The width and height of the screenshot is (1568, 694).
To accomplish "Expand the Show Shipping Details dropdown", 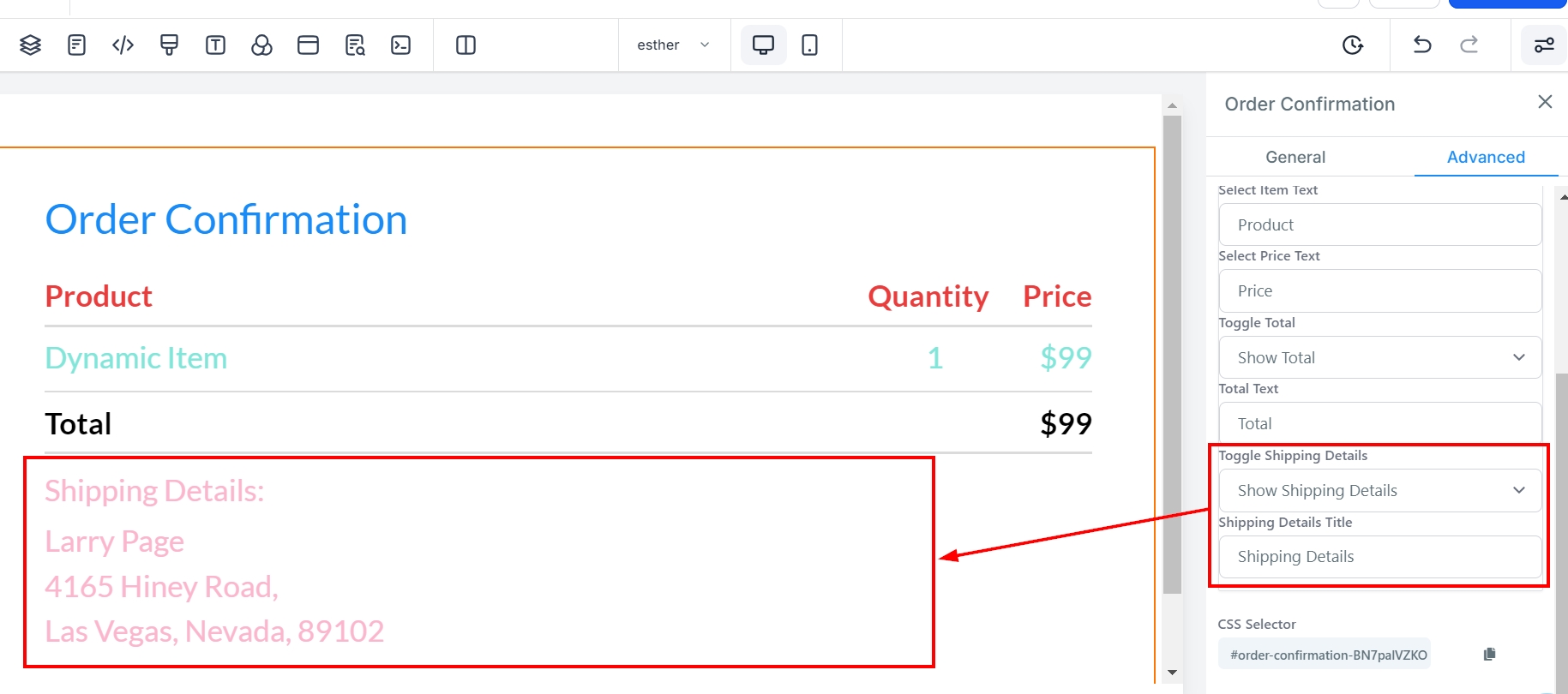I will click(1379, 490).
